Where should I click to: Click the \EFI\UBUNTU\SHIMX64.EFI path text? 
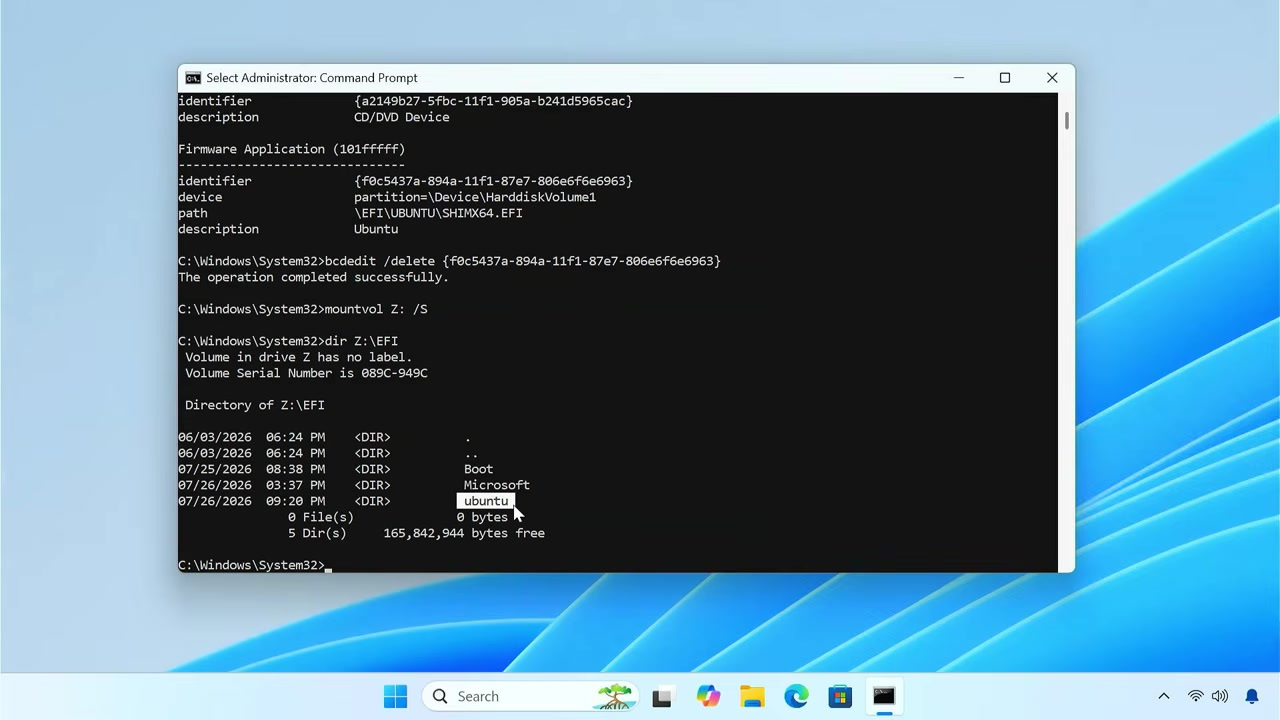(438, 213)
